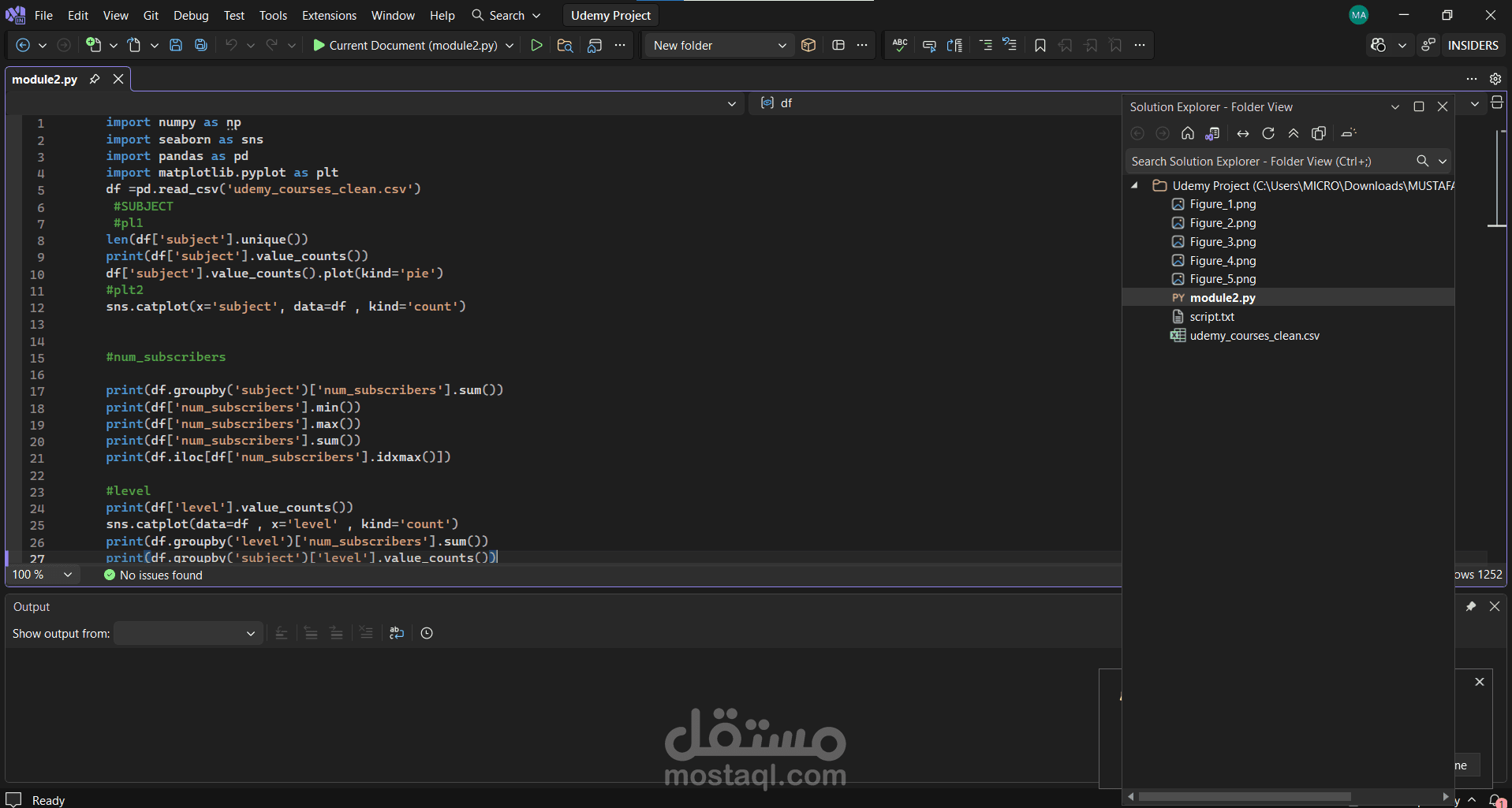1512x808 pixels.
Task: Click the Open File toolbar icon
Action: tap(135, 46)
